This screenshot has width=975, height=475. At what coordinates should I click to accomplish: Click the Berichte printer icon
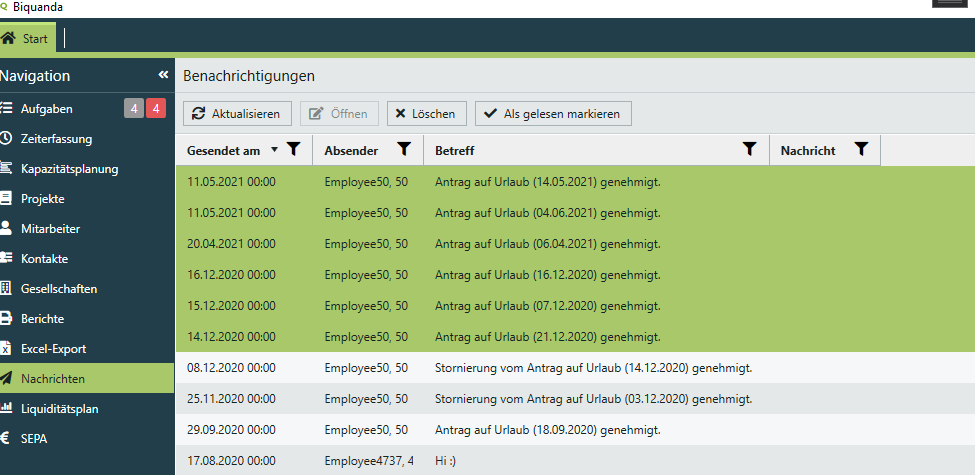pos(7,319)
